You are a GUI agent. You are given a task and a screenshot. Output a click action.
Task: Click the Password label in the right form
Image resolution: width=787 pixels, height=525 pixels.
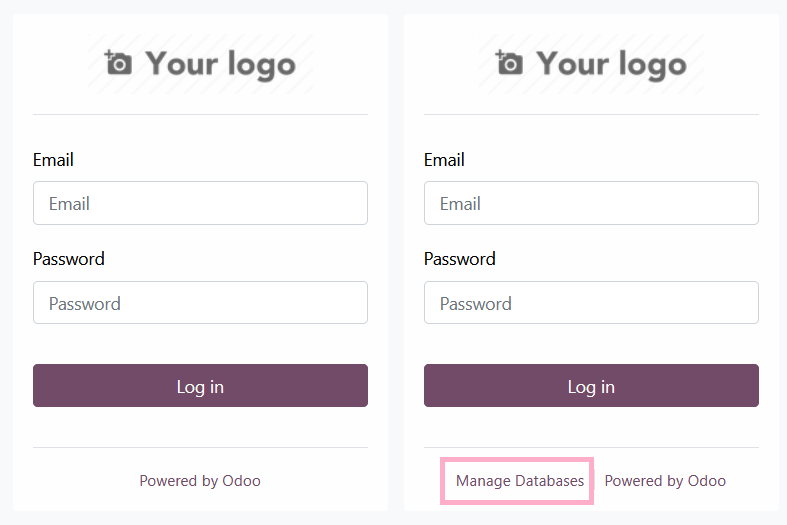click(x=459, y=259)
